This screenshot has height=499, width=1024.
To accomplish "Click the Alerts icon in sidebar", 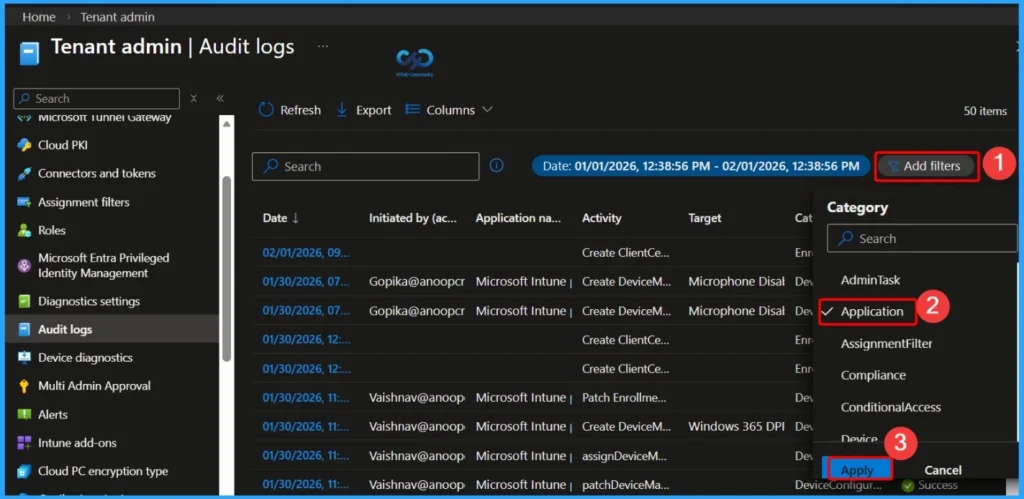I will (x=24, y=415).
